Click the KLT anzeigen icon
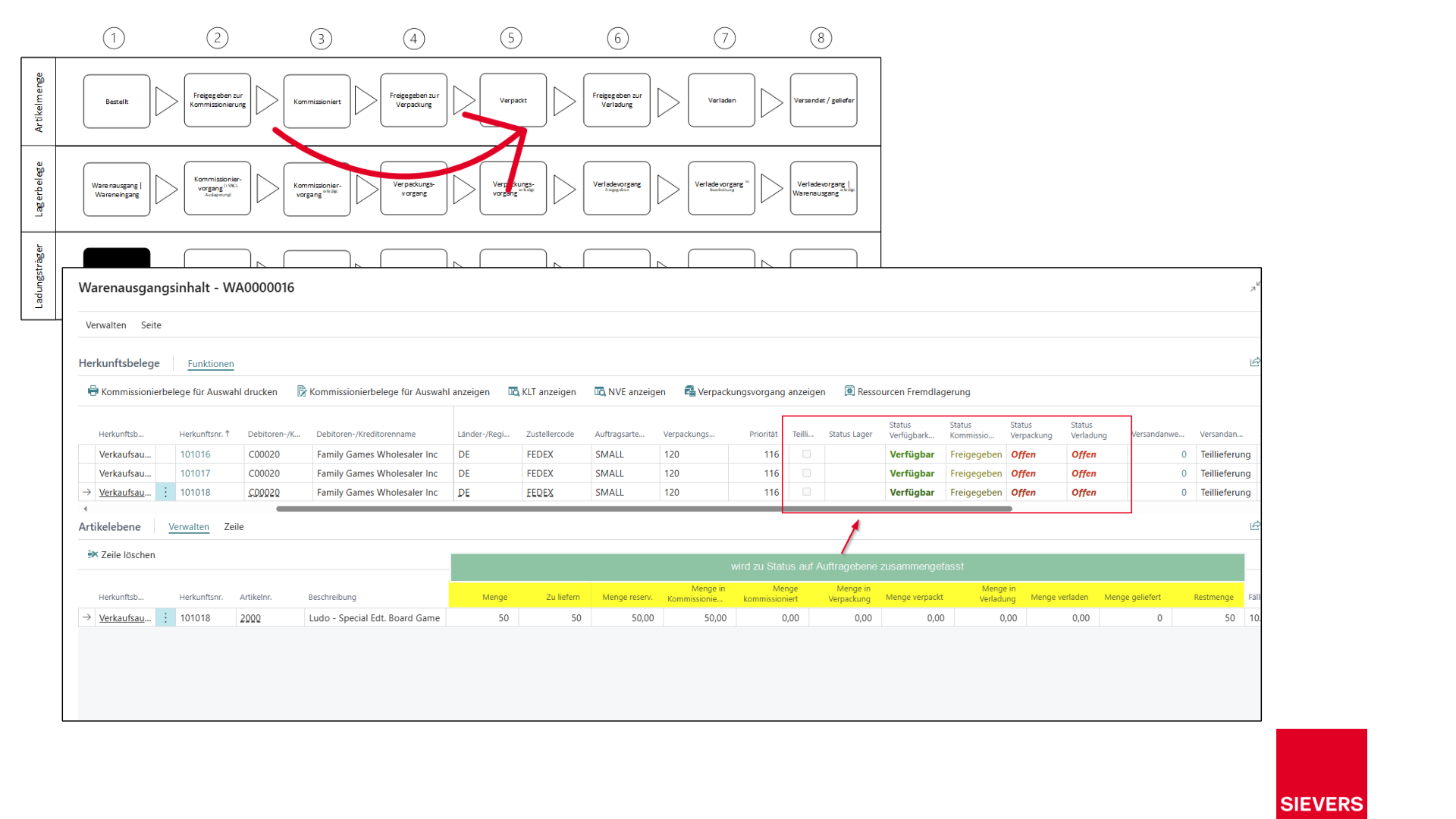Viewport: 1456px width, 819px height. tap(513, 391)
